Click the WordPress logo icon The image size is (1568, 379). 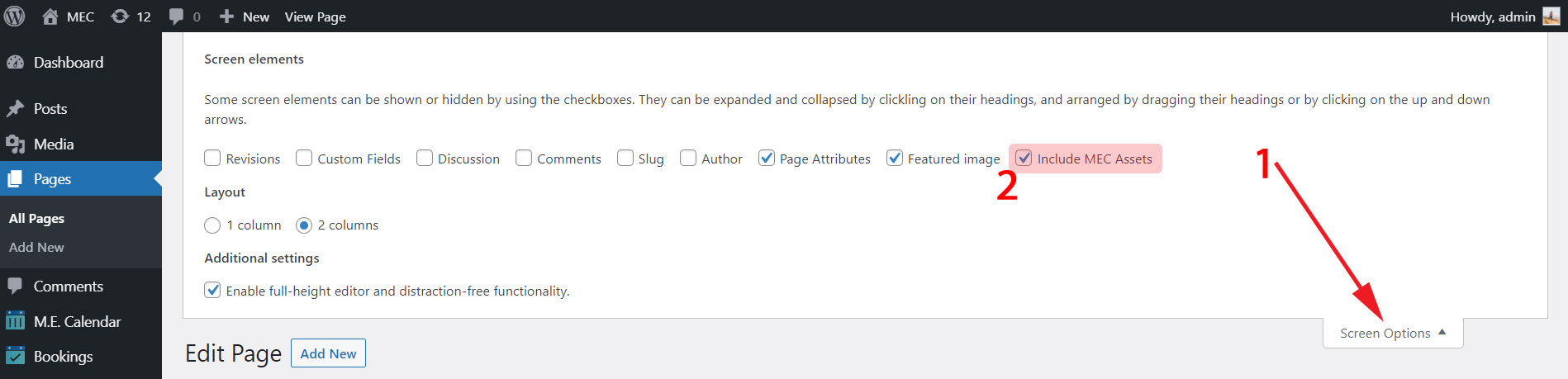coord(15,17)
